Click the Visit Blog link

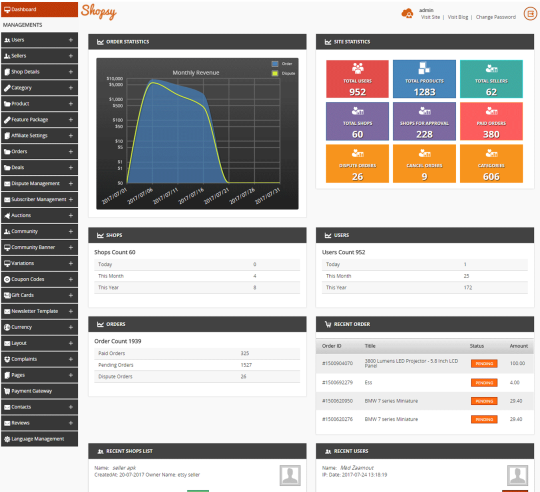[458, 17]
